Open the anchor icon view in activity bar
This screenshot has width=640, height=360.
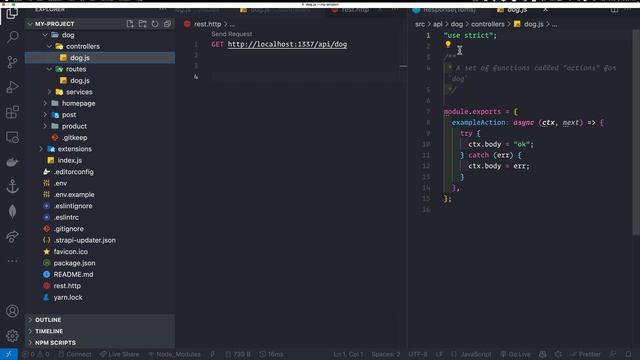point(12,187)
